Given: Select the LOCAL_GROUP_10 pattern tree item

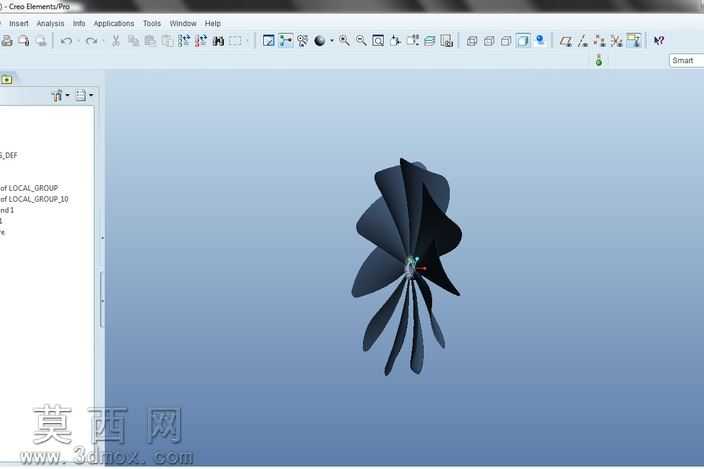Looking at the screenshot, I should pyautogui.click(x=34, y=199).
